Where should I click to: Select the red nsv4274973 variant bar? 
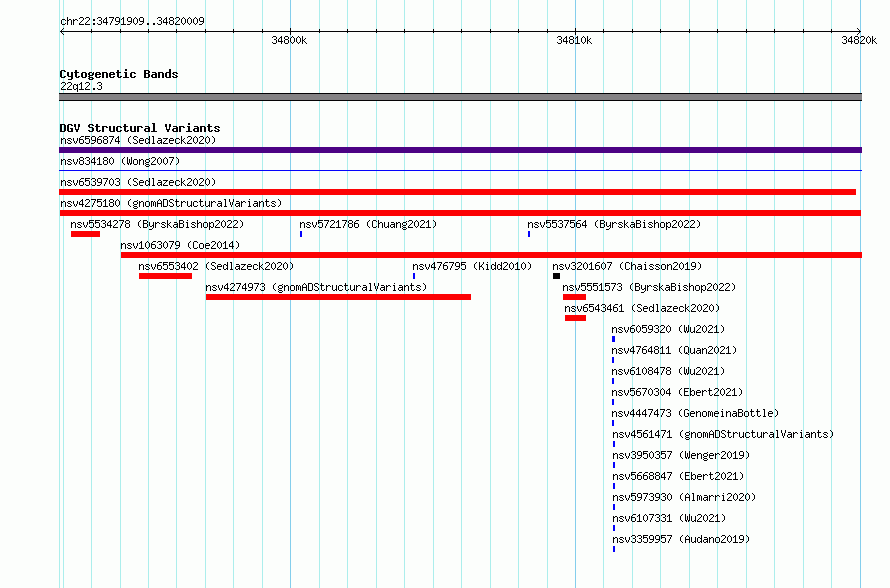click(338, 297)
